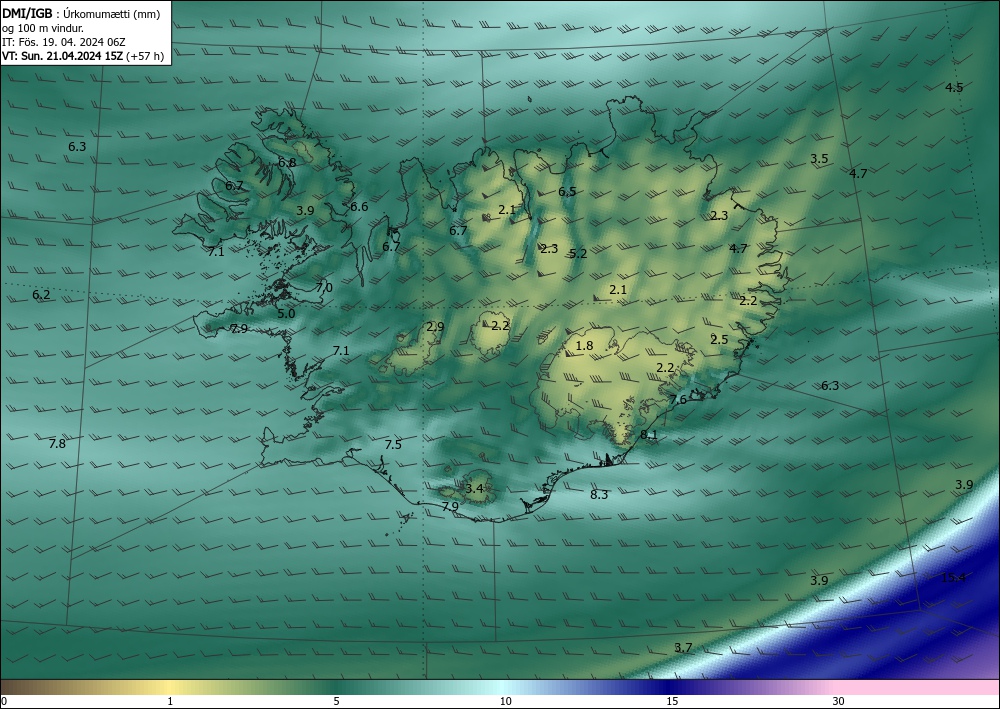Click the 8.1 map value
1000x709 pixels.
(649, 435)
